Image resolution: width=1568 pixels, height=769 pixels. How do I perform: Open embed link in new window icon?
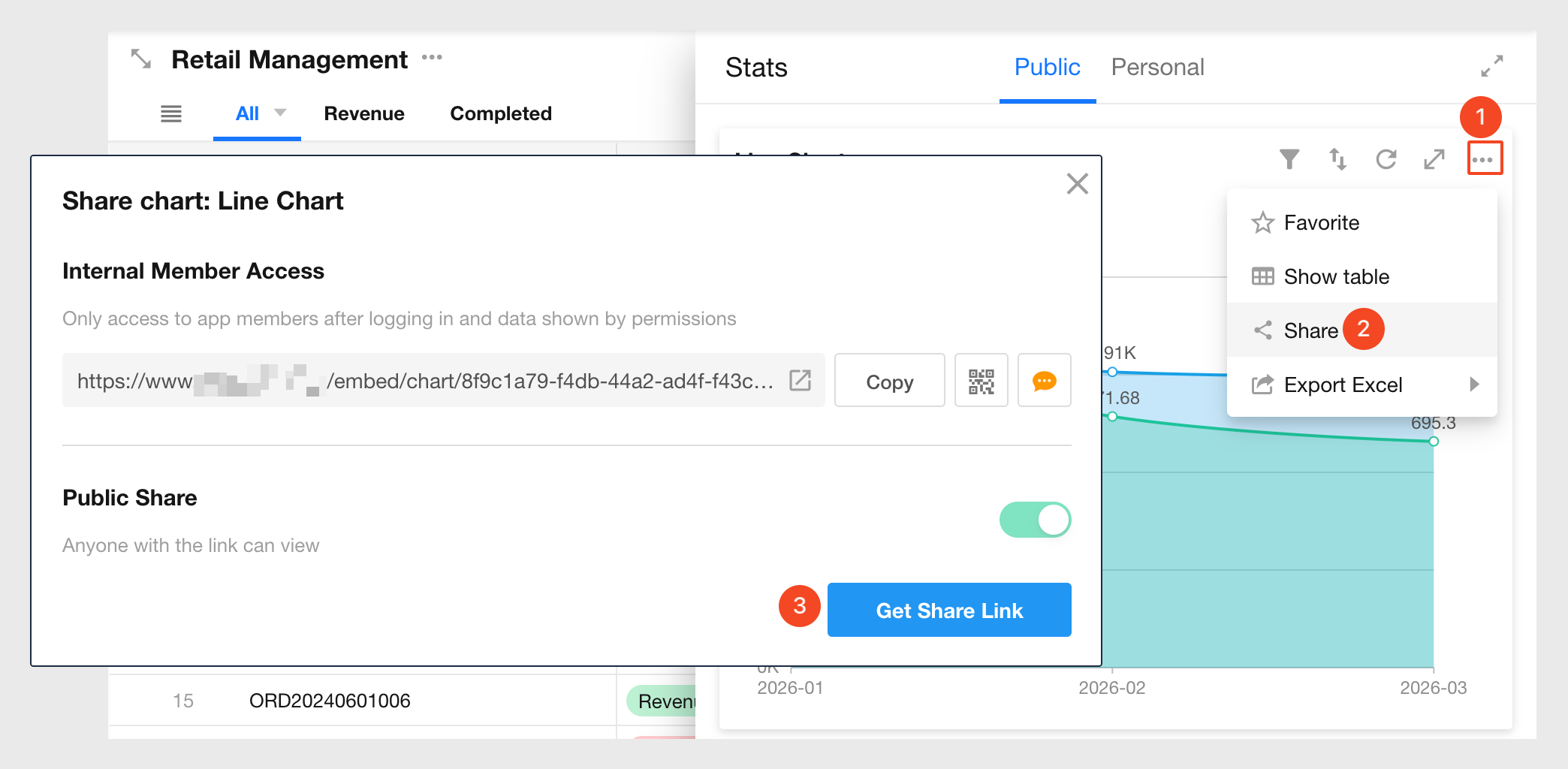coord(801,381)
